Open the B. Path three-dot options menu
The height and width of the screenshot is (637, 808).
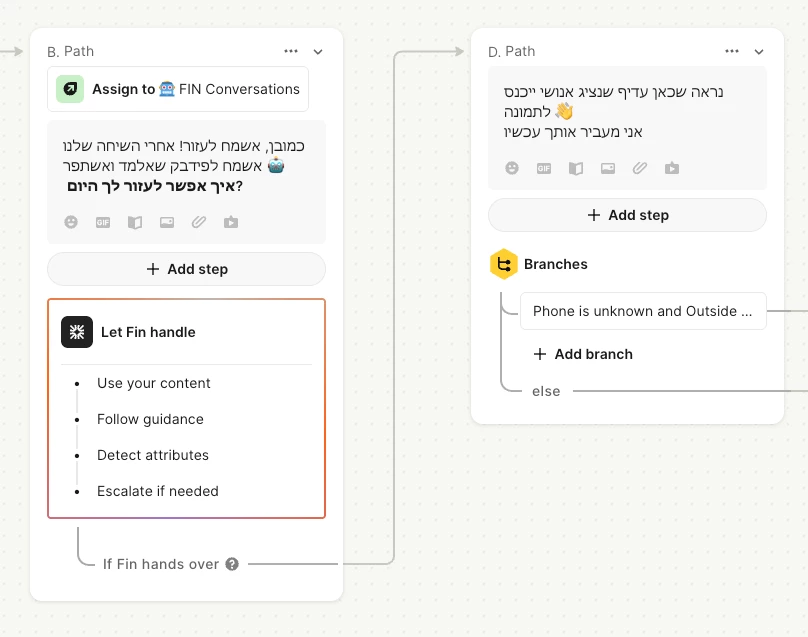coord(291,51)
